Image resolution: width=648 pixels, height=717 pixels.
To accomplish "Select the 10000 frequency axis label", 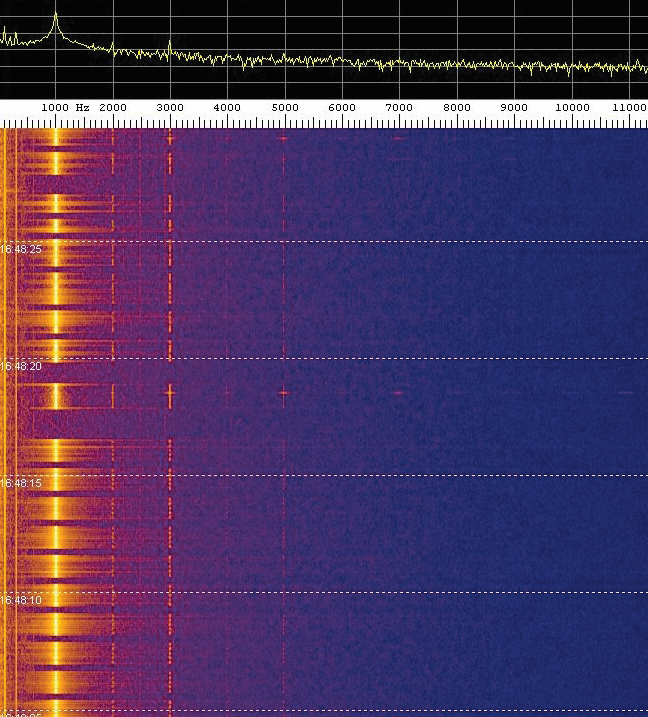I will pos(572,107).
